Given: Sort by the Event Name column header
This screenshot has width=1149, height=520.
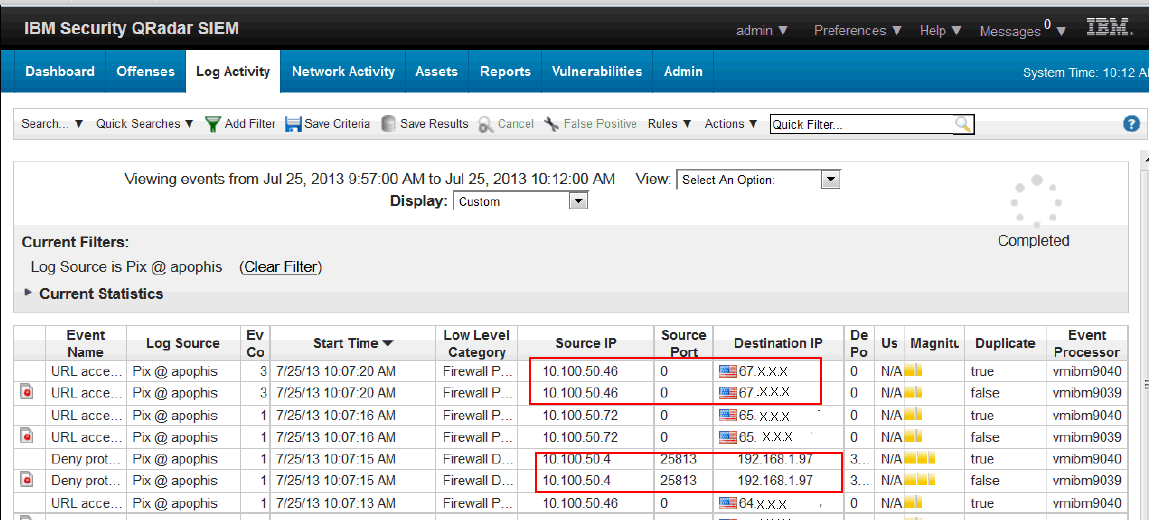Looking at the screenshot, I should [86, 343].
